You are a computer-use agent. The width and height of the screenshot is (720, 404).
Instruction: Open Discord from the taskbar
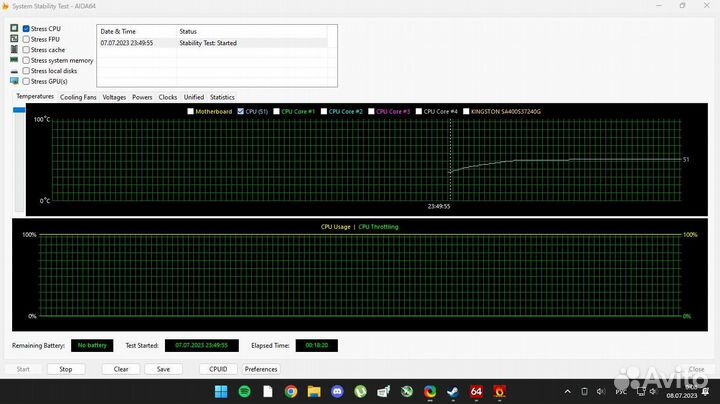pyautogui.click(x=338, y=393)
